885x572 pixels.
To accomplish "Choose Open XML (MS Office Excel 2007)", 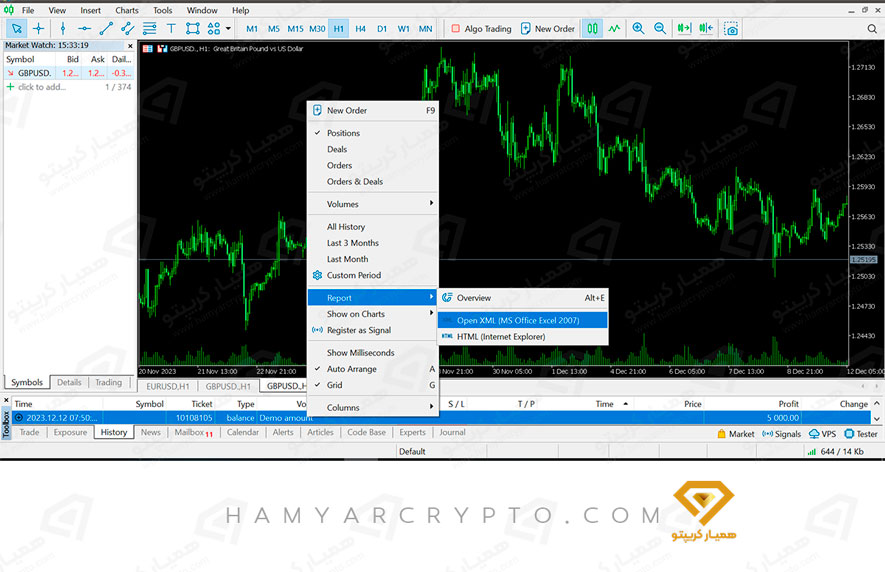I will pos(517,320).
